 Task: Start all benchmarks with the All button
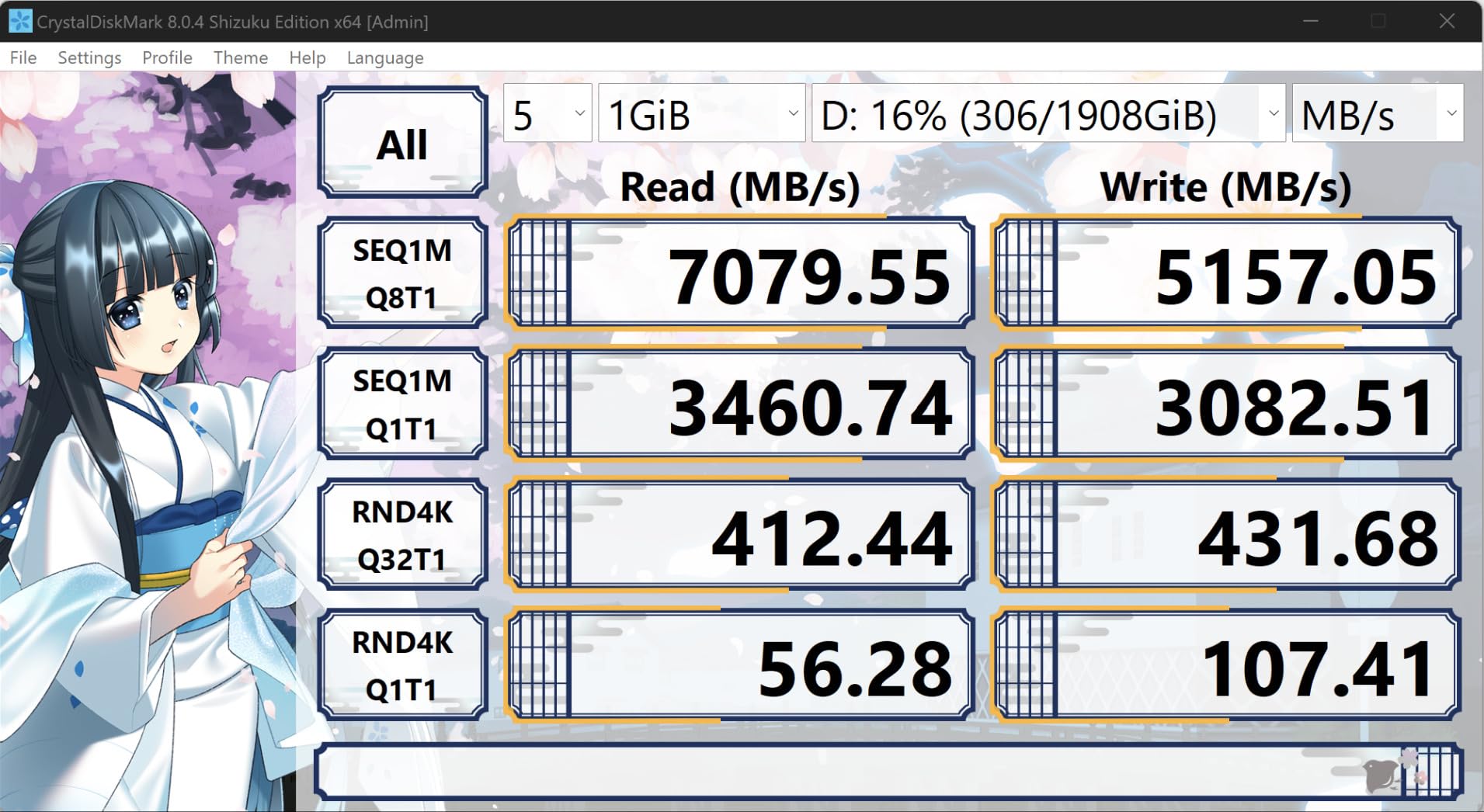pos(402,144)
